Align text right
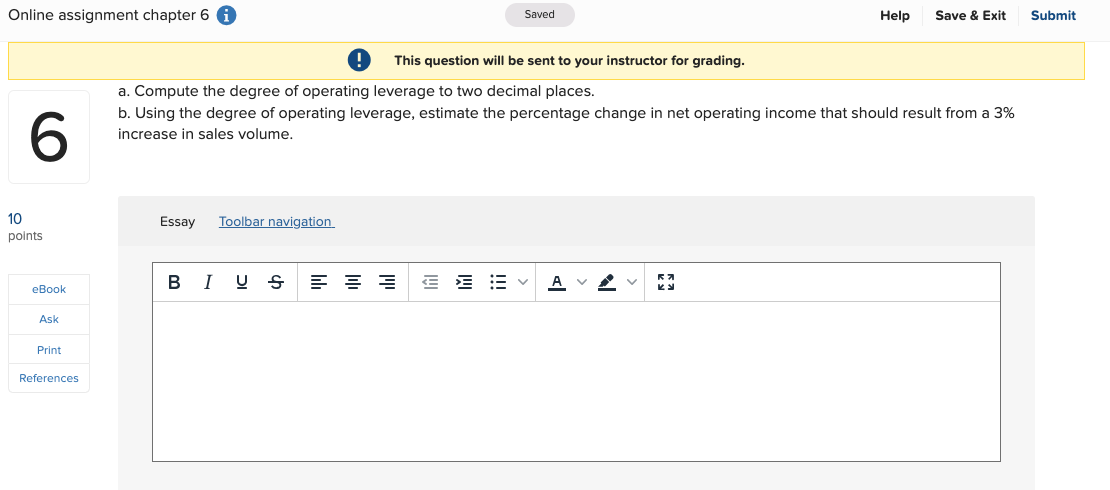1110x490 pixels. pos(387,282)
